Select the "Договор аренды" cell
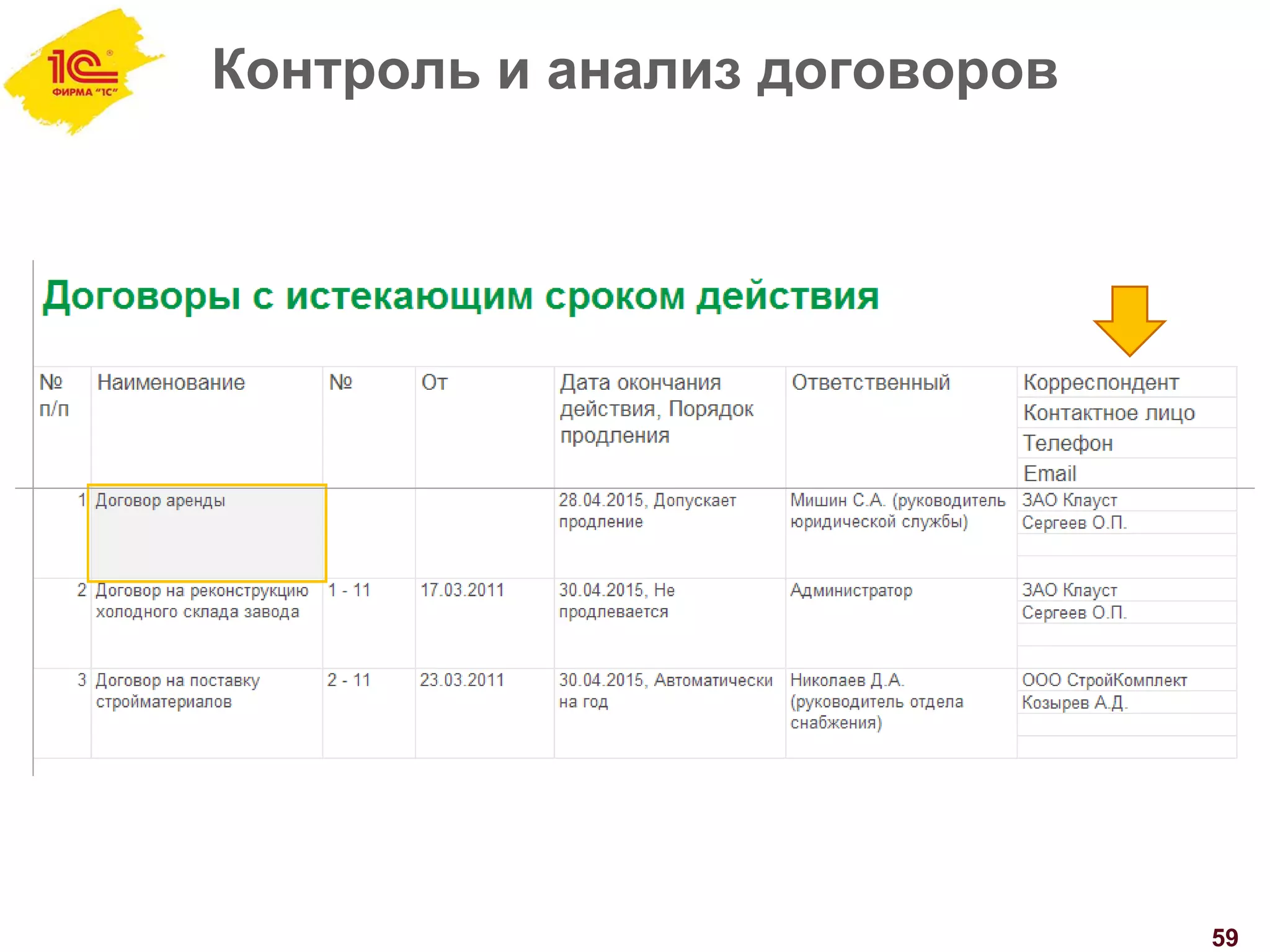The image size is (1270, 952). [x=207, y=533]
